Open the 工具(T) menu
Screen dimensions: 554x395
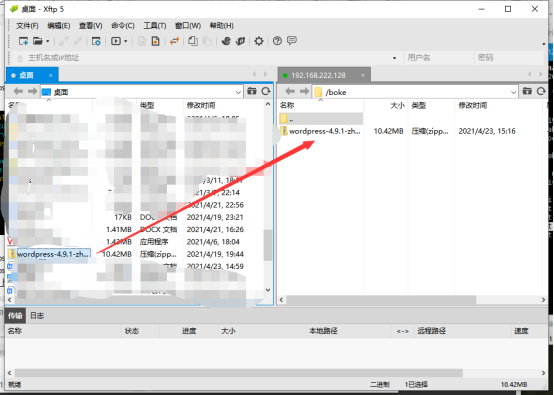155,26
